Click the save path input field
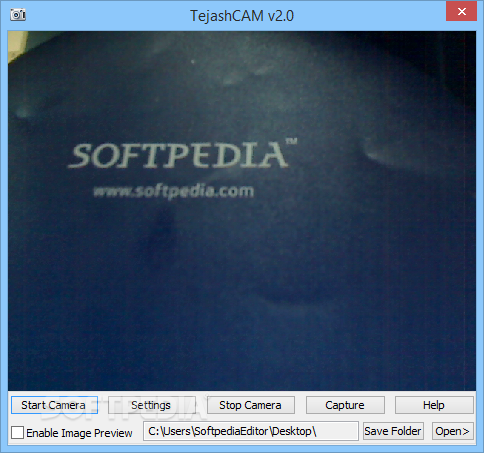484x453 pixels. tap(251, 431)
